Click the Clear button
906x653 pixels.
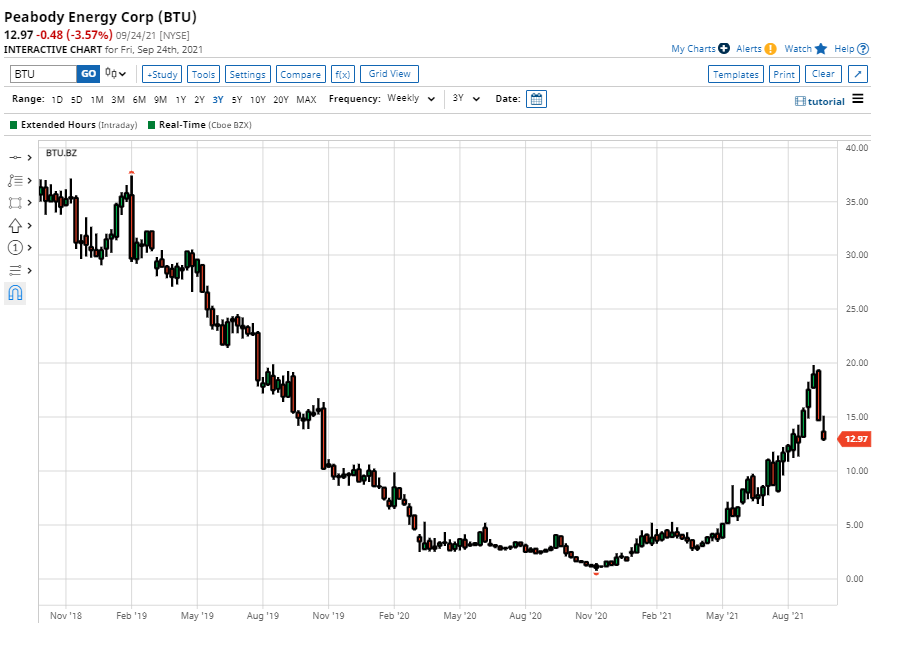pyautogui.click(x=823, y=74)
